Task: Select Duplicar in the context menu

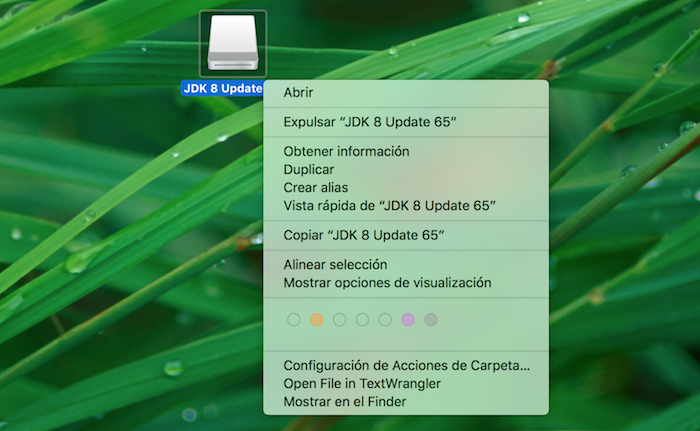Action: click(x=309, y=170)
